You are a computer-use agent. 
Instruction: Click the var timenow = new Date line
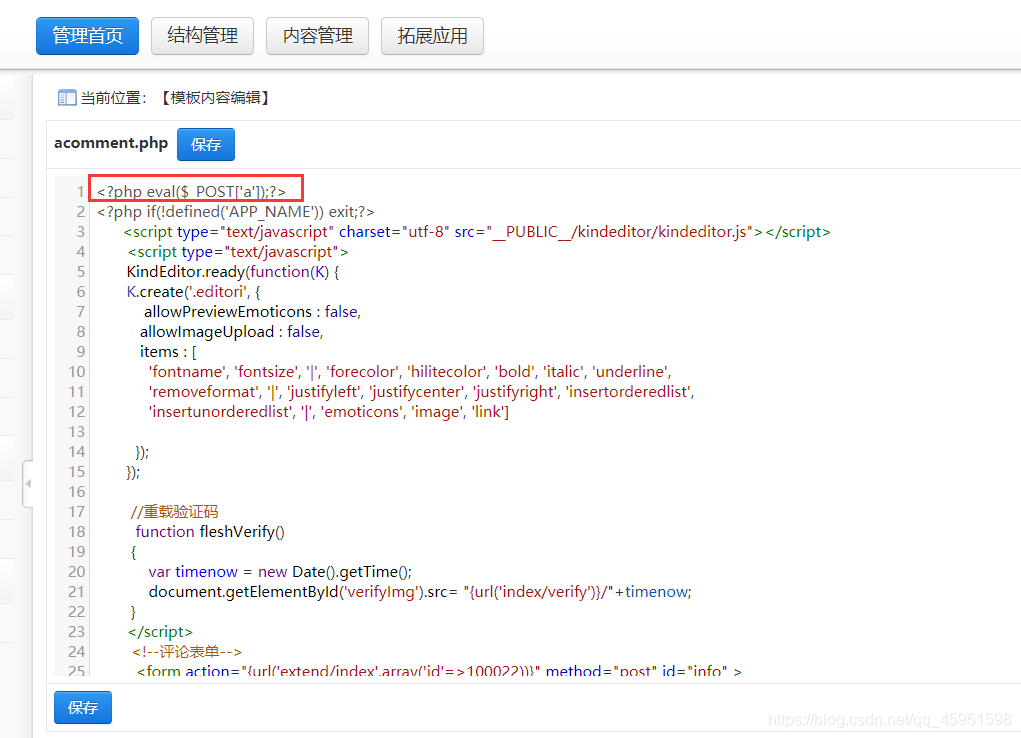280,572
